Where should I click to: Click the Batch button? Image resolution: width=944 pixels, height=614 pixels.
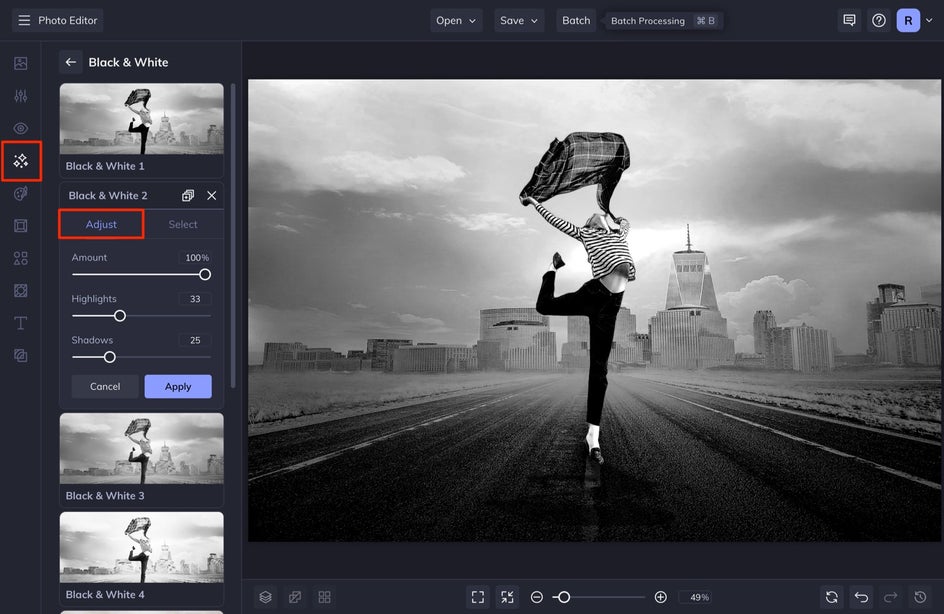[x=576, y=20]
